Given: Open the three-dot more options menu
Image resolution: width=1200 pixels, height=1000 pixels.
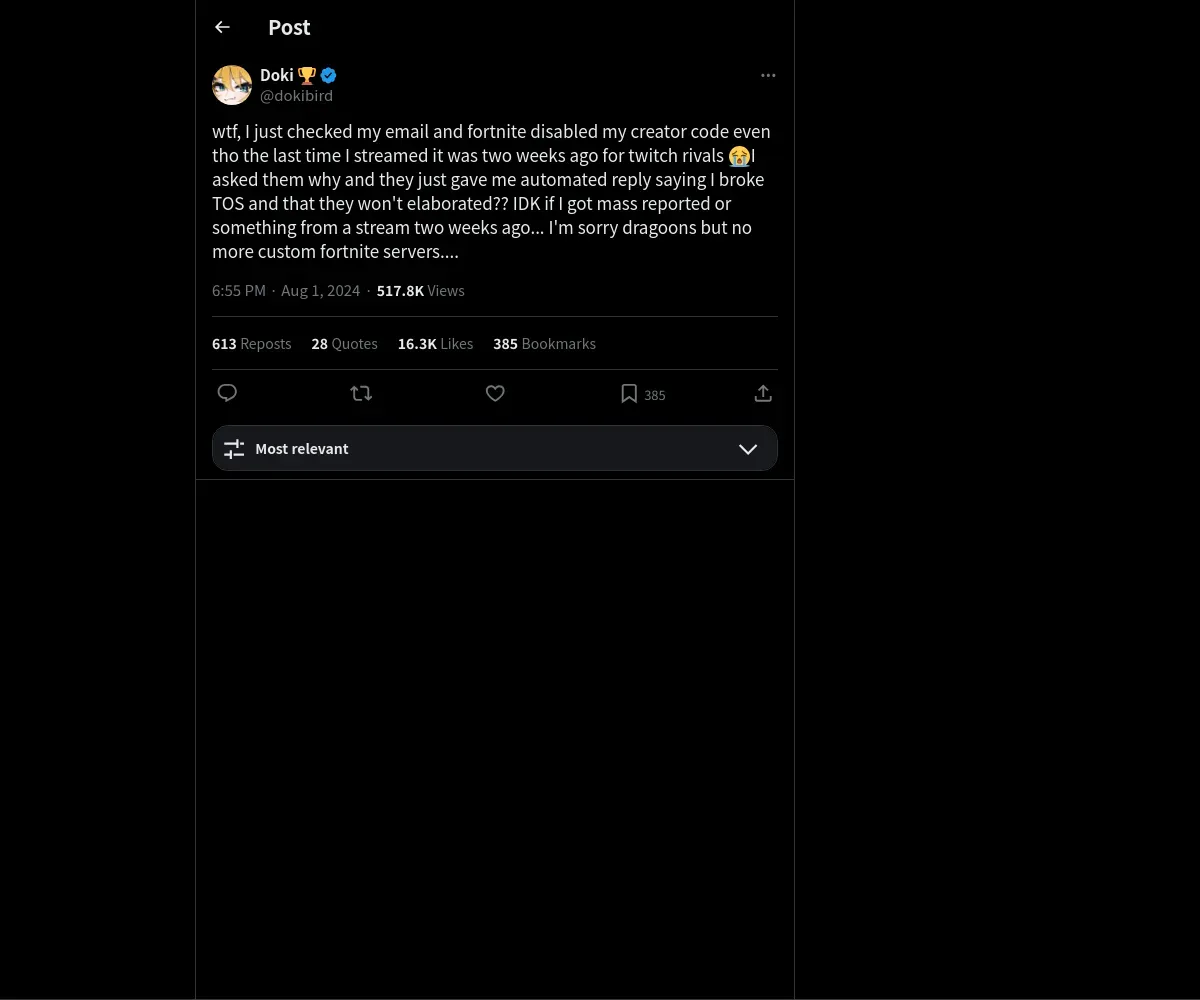Looking at the screenshot, I should click(768, 75).
